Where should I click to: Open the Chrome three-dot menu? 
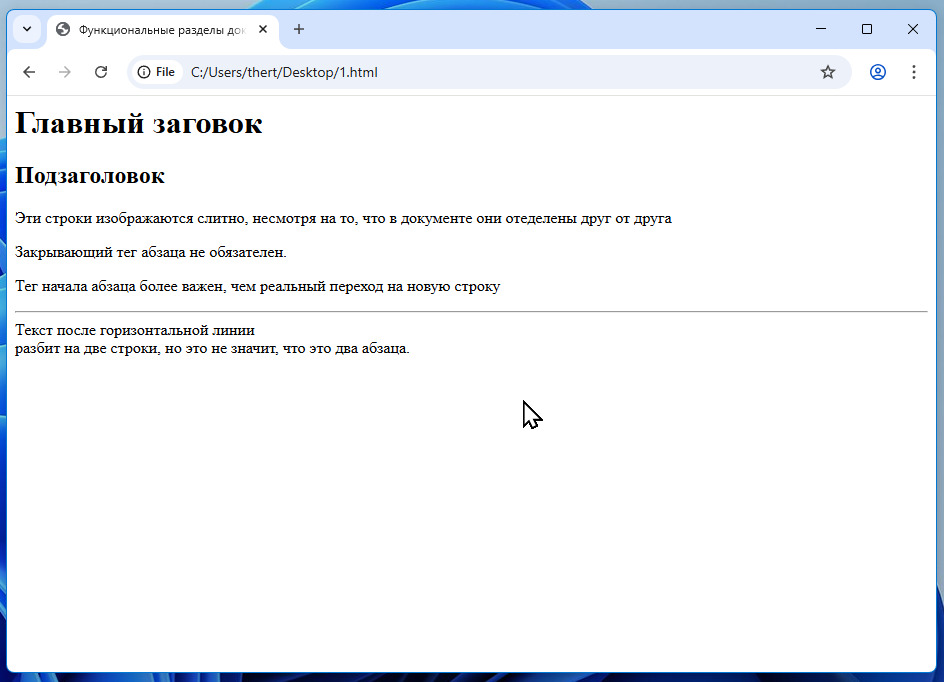click(914, 72)
